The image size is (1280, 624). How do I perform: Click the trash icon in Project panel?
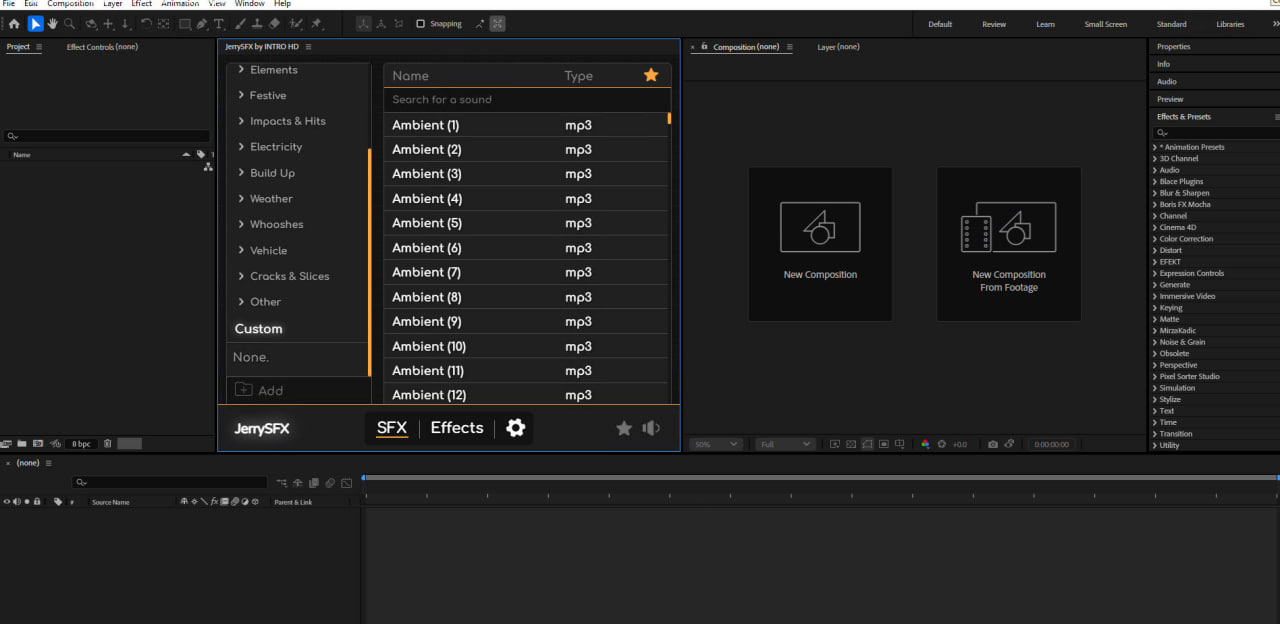pos(108,443)
